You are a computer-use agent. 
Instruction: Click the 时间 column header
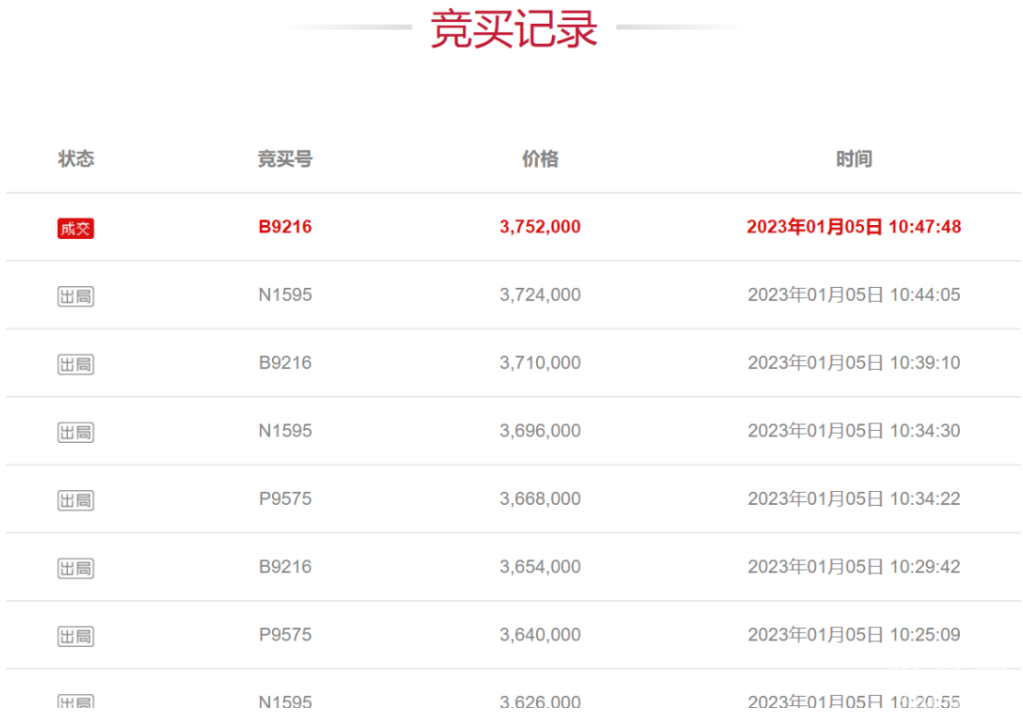coord(854,159)
